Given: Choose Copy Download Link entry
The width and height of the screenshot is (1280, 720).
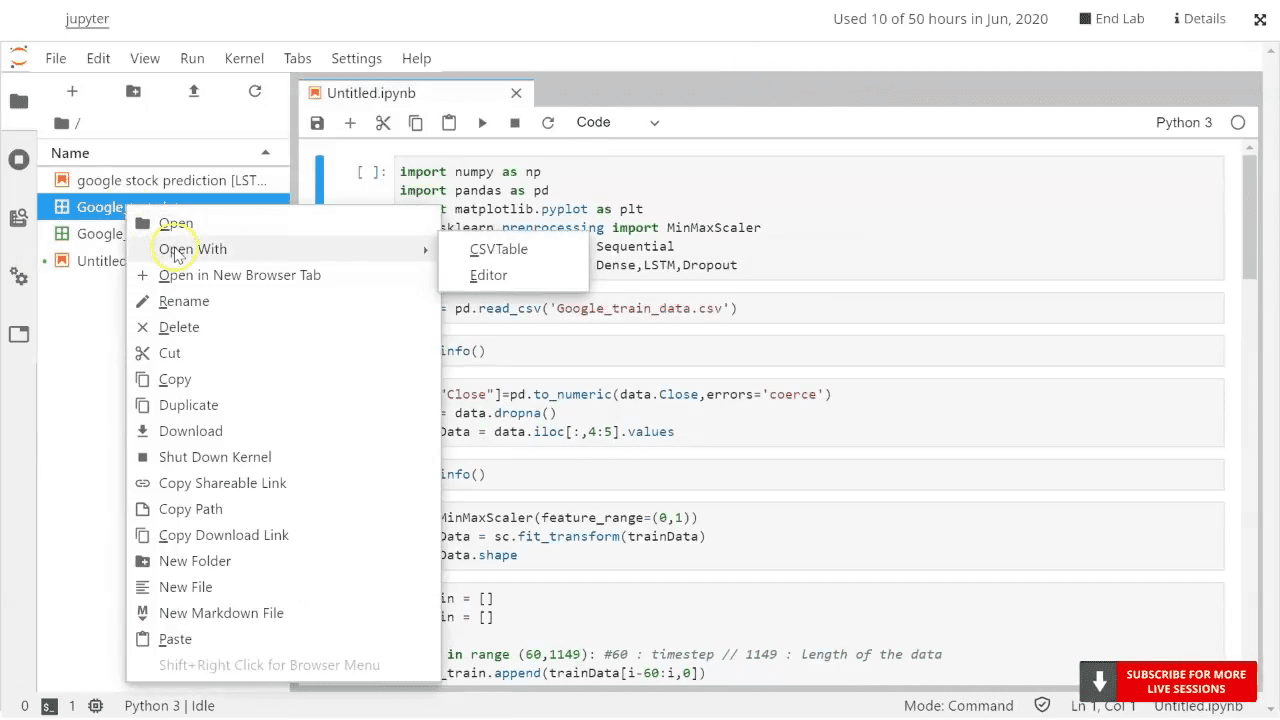Looking at the screenshot, I should point(283,535).
